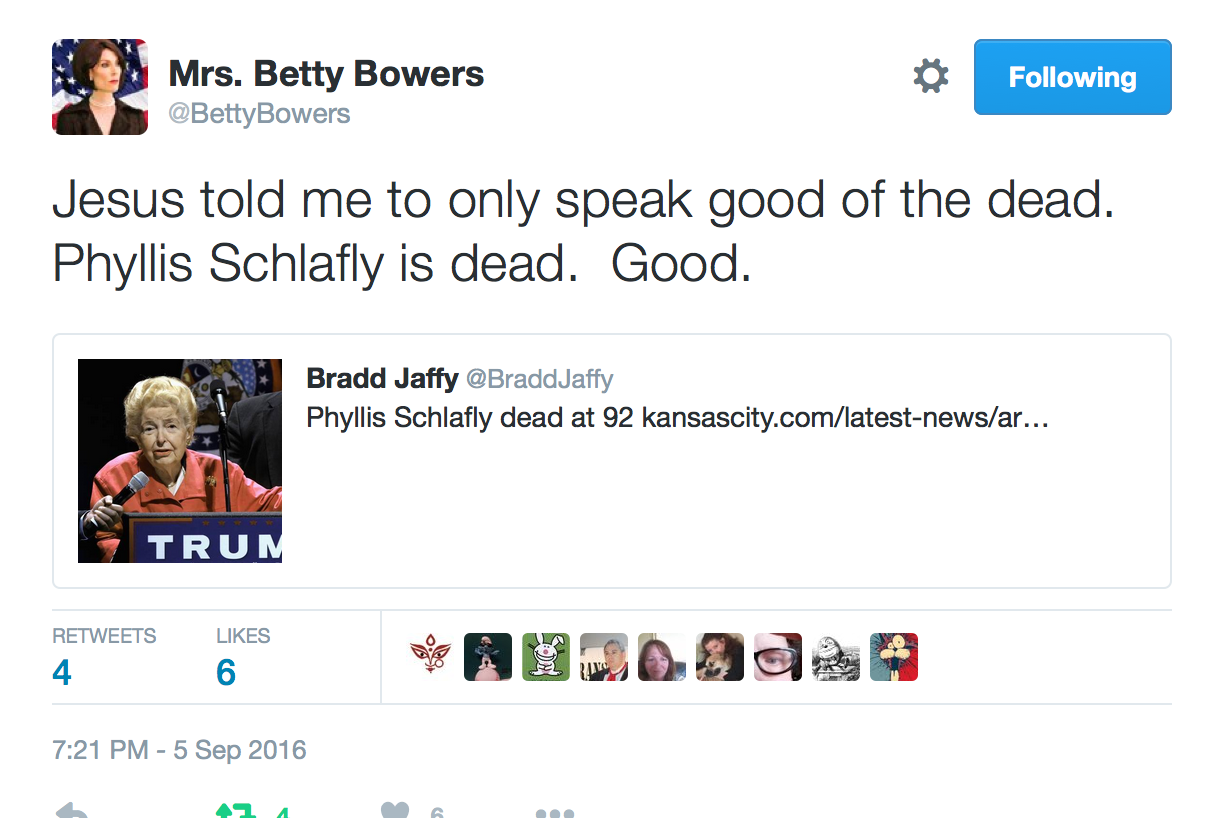
Task: Click the Bradd Jaffy name in quoted tweet
Action: [x=382, y=378]
